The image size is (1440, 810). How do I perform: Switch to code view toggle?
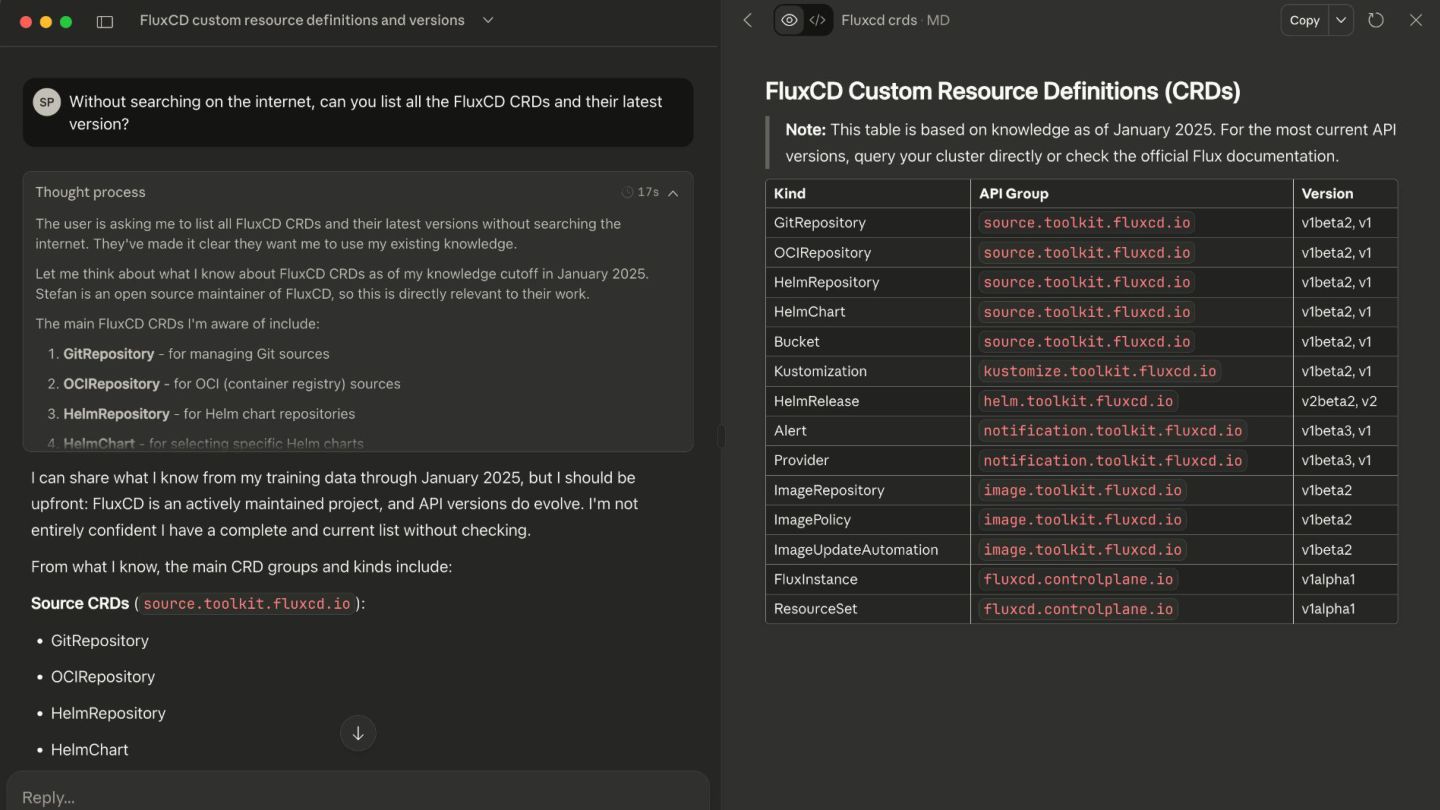[818, 20]
